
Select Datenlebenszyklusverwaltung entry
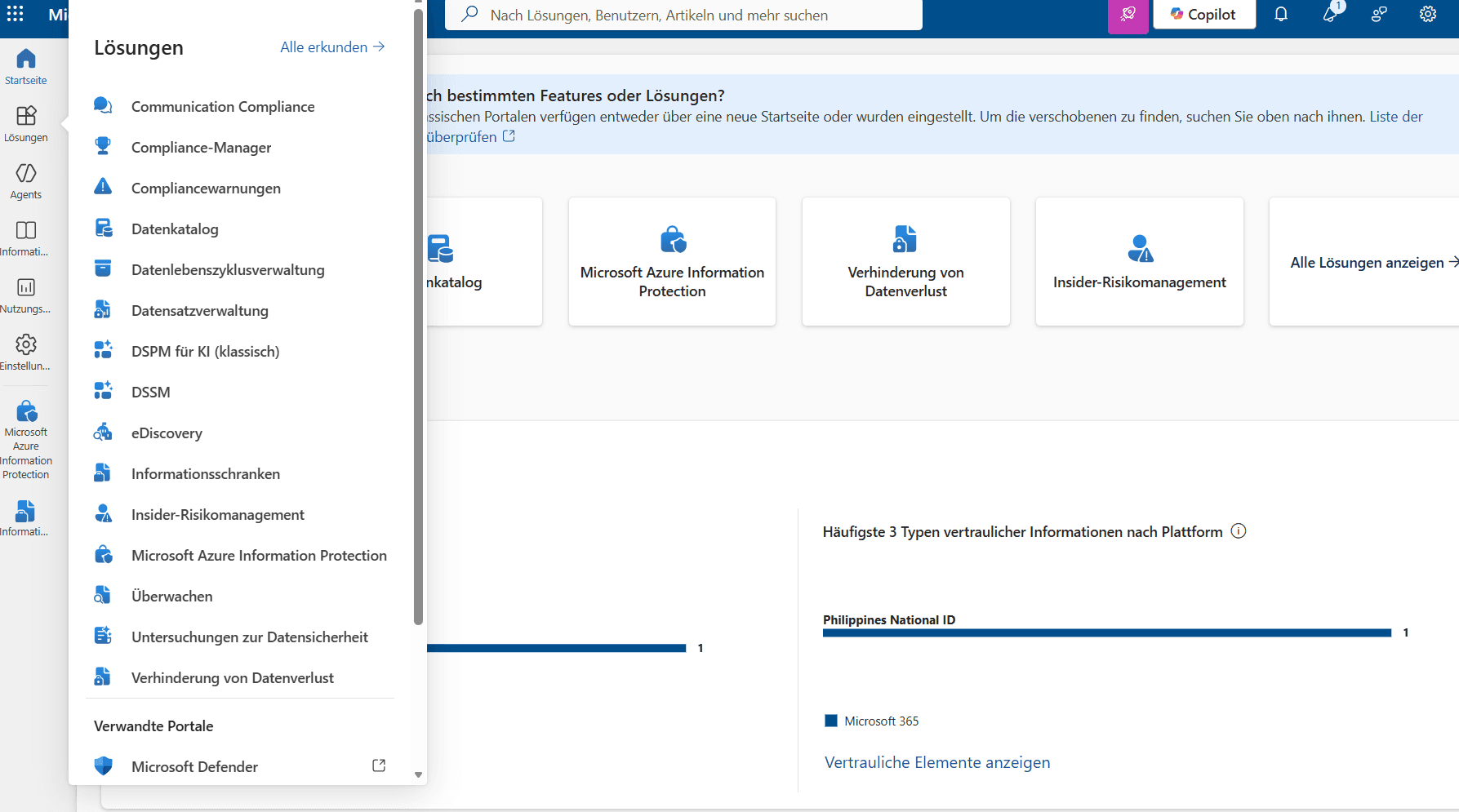(x=228, y=269)
